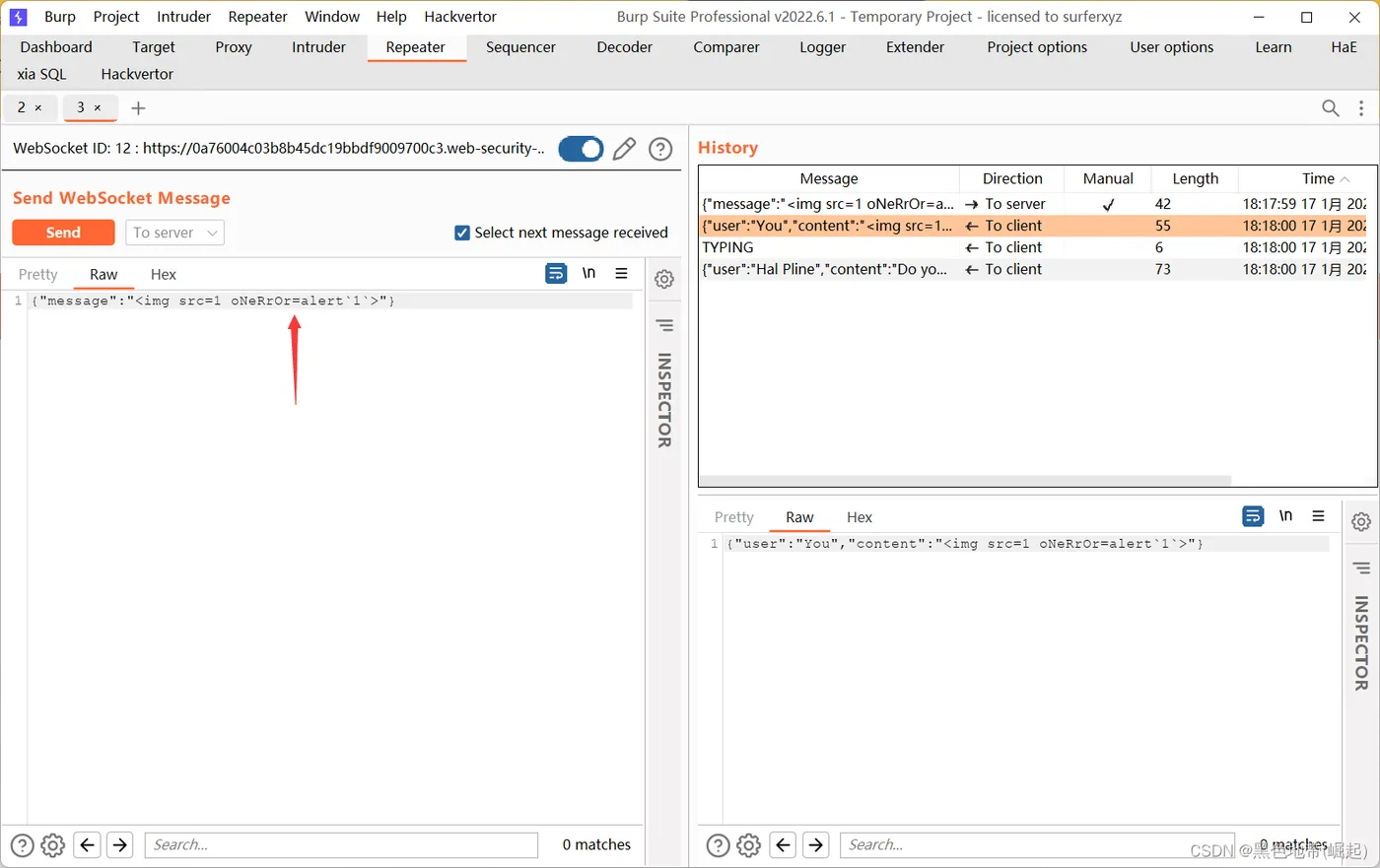Open the Intruder menu in menu bar
This screenshot has height=868, width=1380.
click(x=183, y=17)
